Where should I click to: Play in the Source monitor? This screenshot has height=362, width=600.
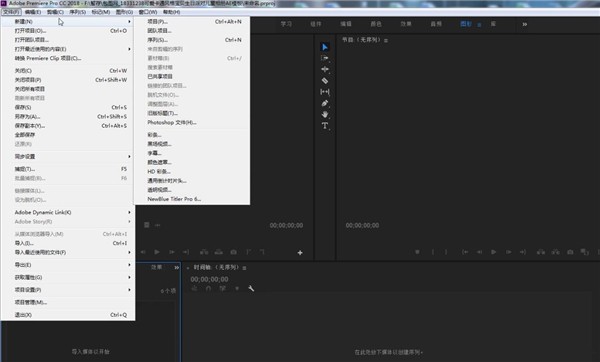[157, 252]
